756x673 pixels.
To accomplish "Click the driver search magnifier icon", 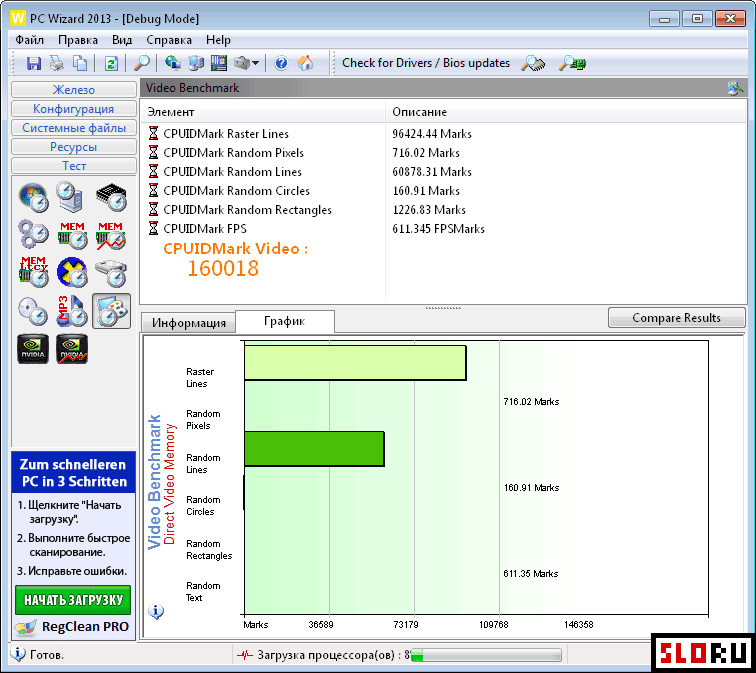I will pos(533,63).
